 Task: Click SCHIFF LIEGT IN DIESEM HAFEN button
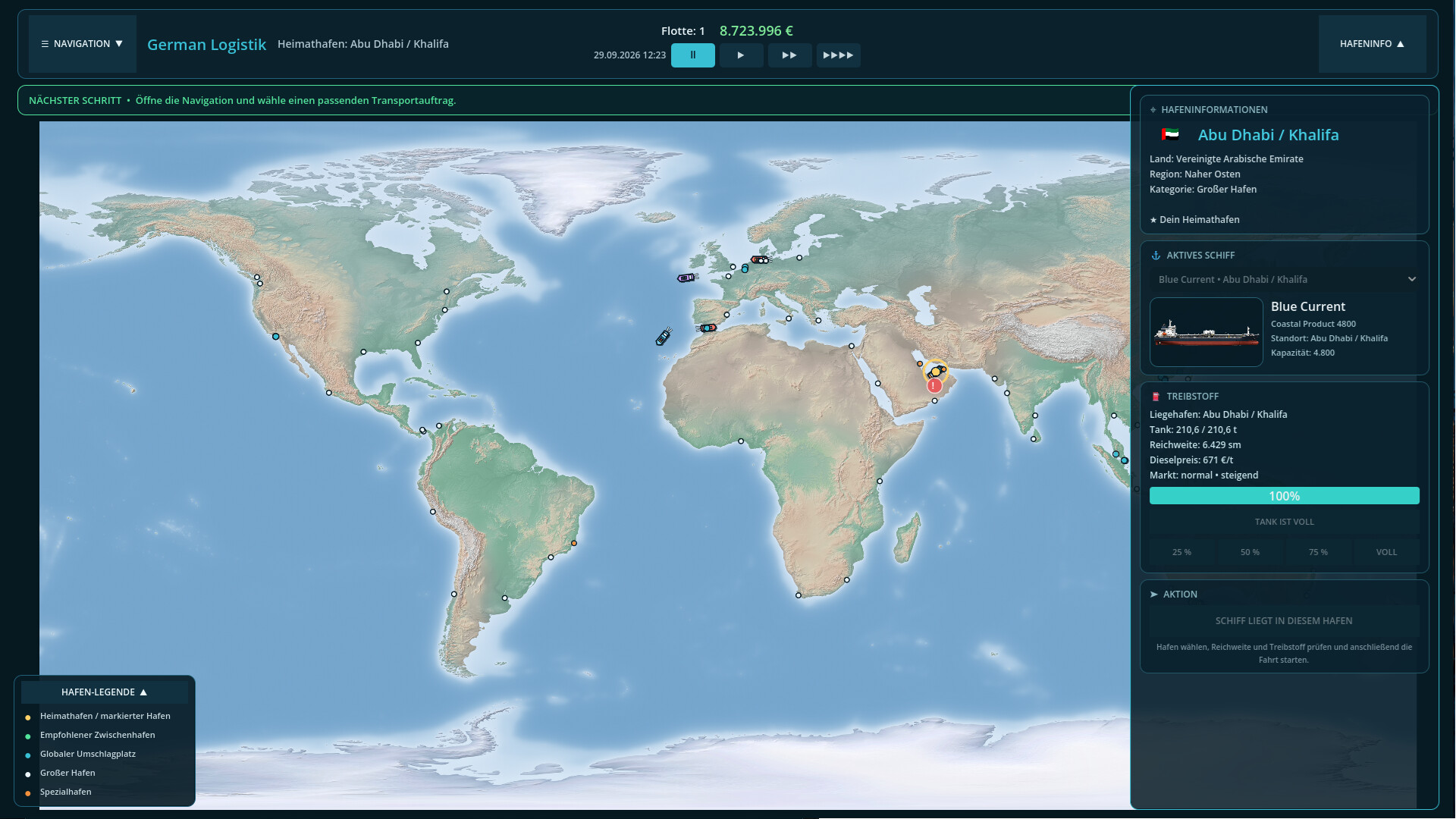(x=1285, y=621)
